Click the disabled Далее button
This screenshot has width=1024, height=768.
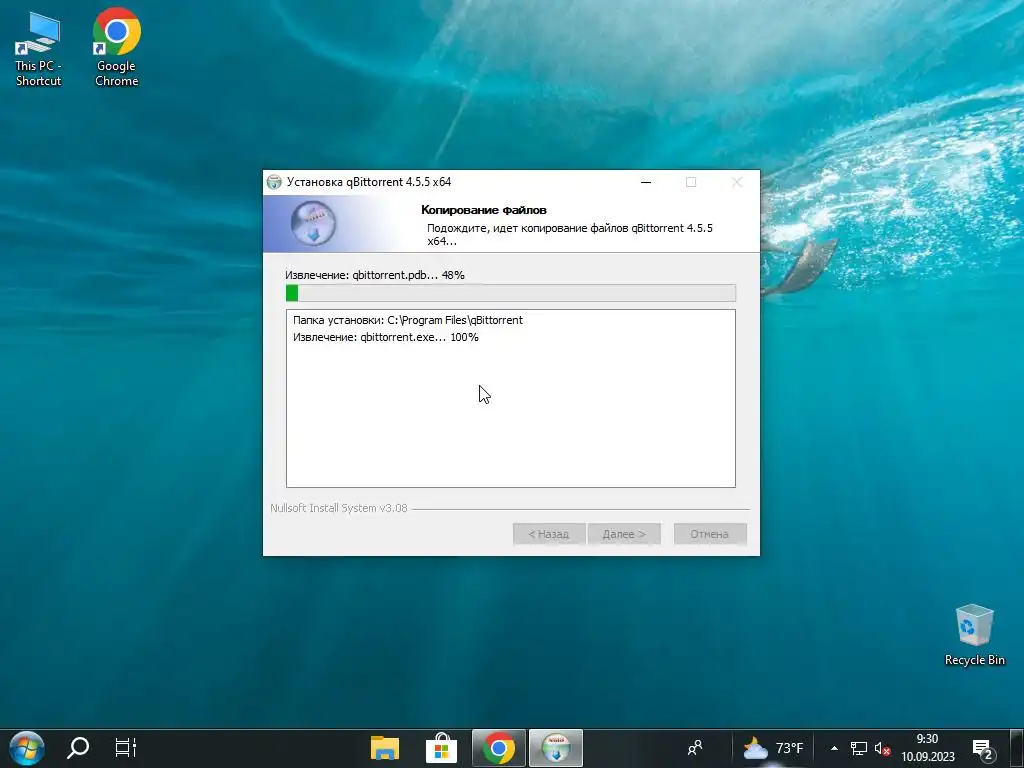click(624, 534)
